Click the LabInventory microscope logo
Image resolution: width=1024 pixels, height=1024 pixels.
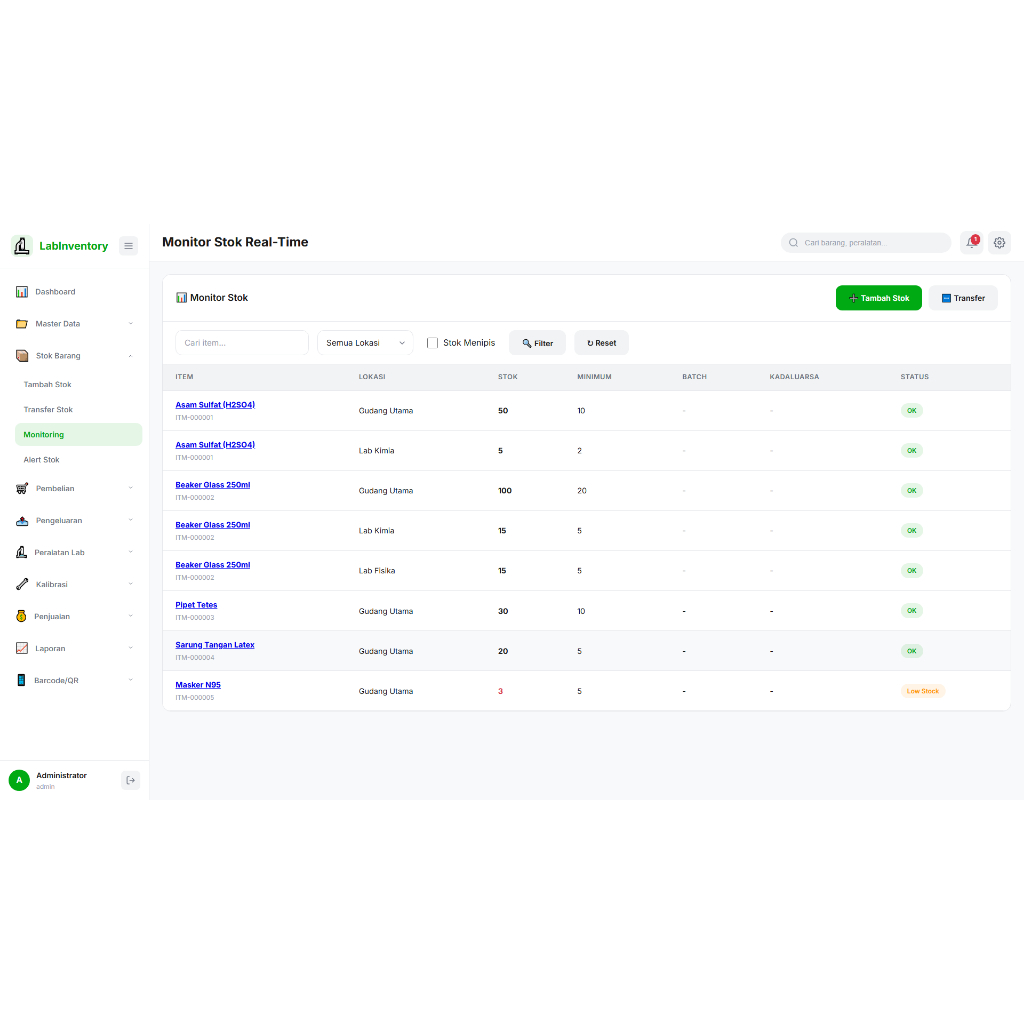click(x=22, y=246)
